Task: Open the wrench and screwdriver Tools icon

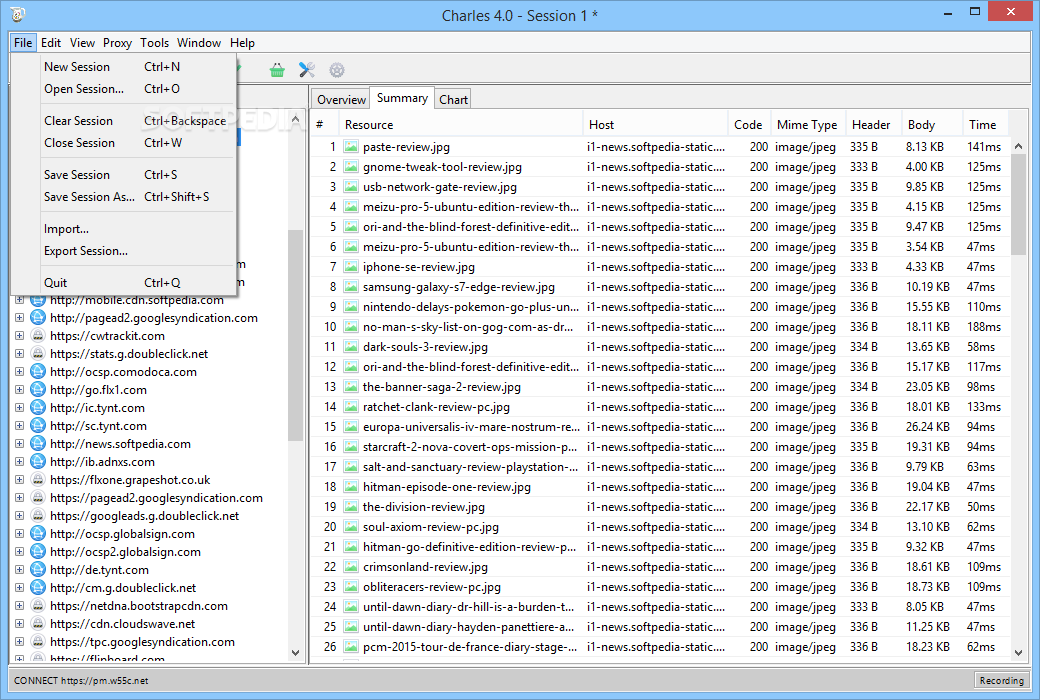Action: 306,70
